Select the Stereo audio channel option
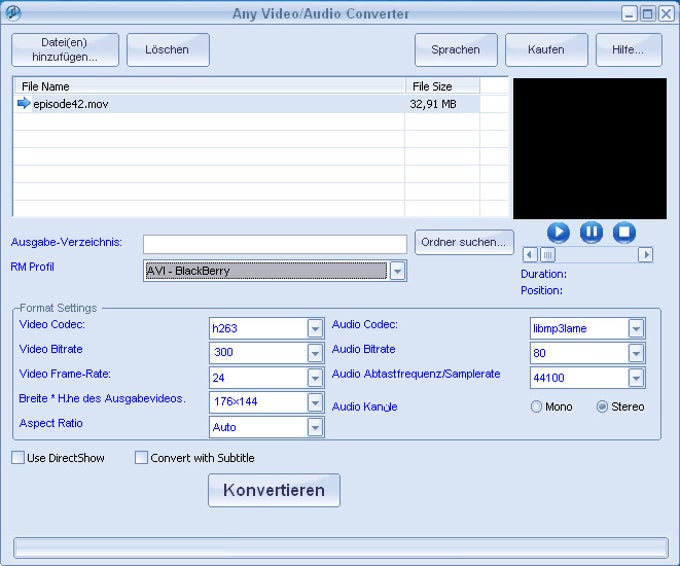680x566 pixels. [x=602, y=406]
